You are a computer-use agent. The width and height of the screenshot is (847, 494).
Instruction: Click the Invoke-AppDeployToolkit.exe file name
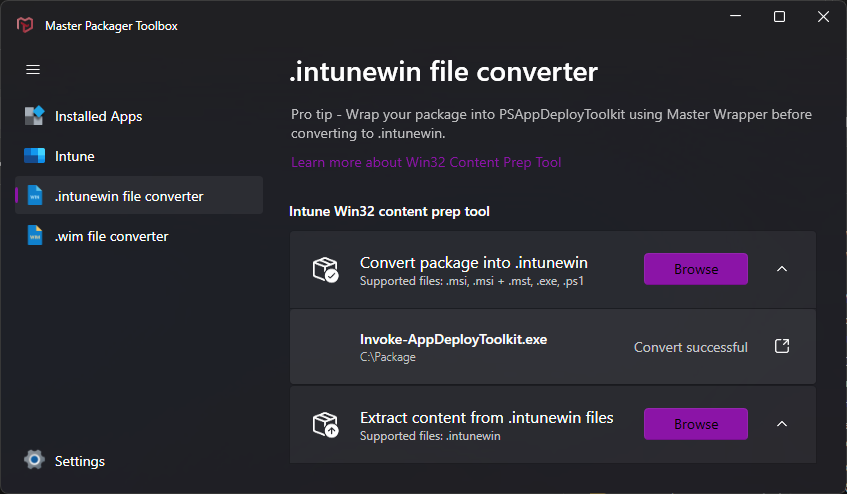coord(453,339)
